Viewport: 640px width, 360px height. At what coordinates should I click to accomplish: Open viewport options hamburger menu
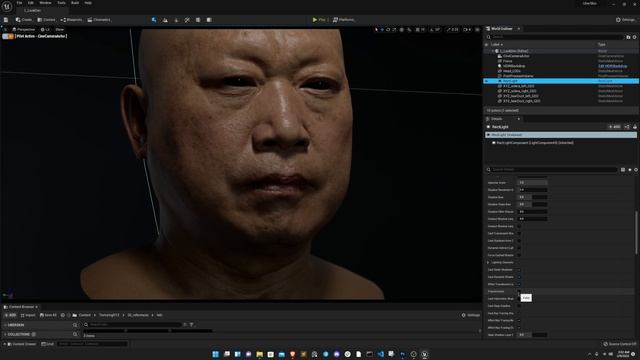[x=5, y=29]
